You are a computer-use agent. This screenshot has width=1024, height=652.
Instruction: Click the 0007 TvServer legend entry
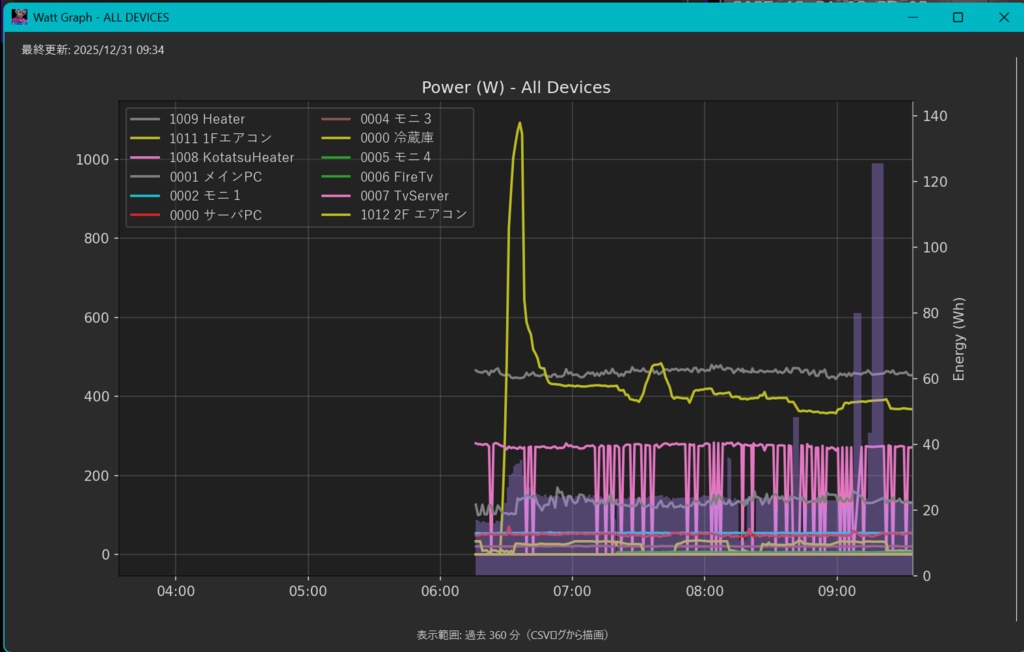(x=385, y=195)
